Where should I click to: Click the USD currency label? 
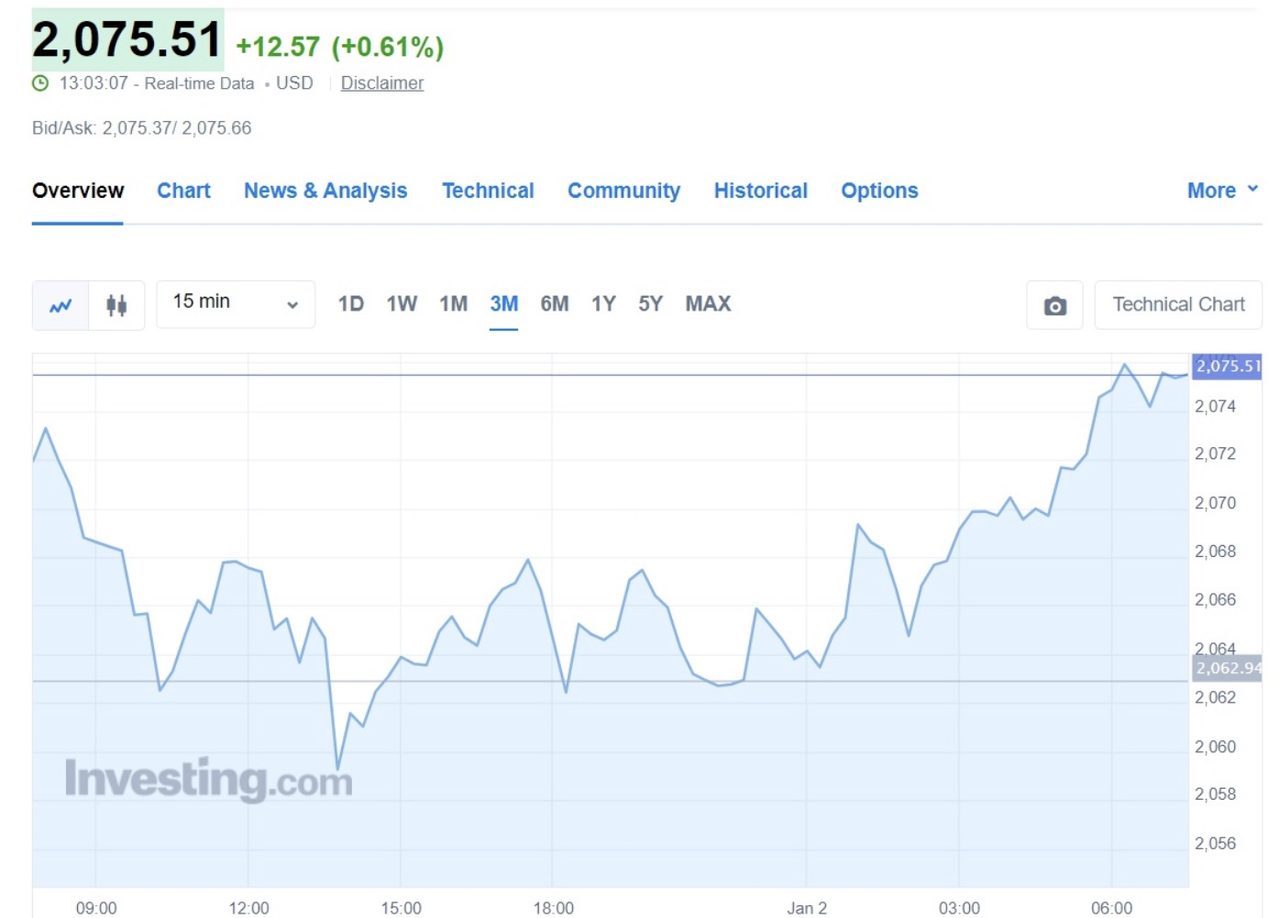pos(294,83)
